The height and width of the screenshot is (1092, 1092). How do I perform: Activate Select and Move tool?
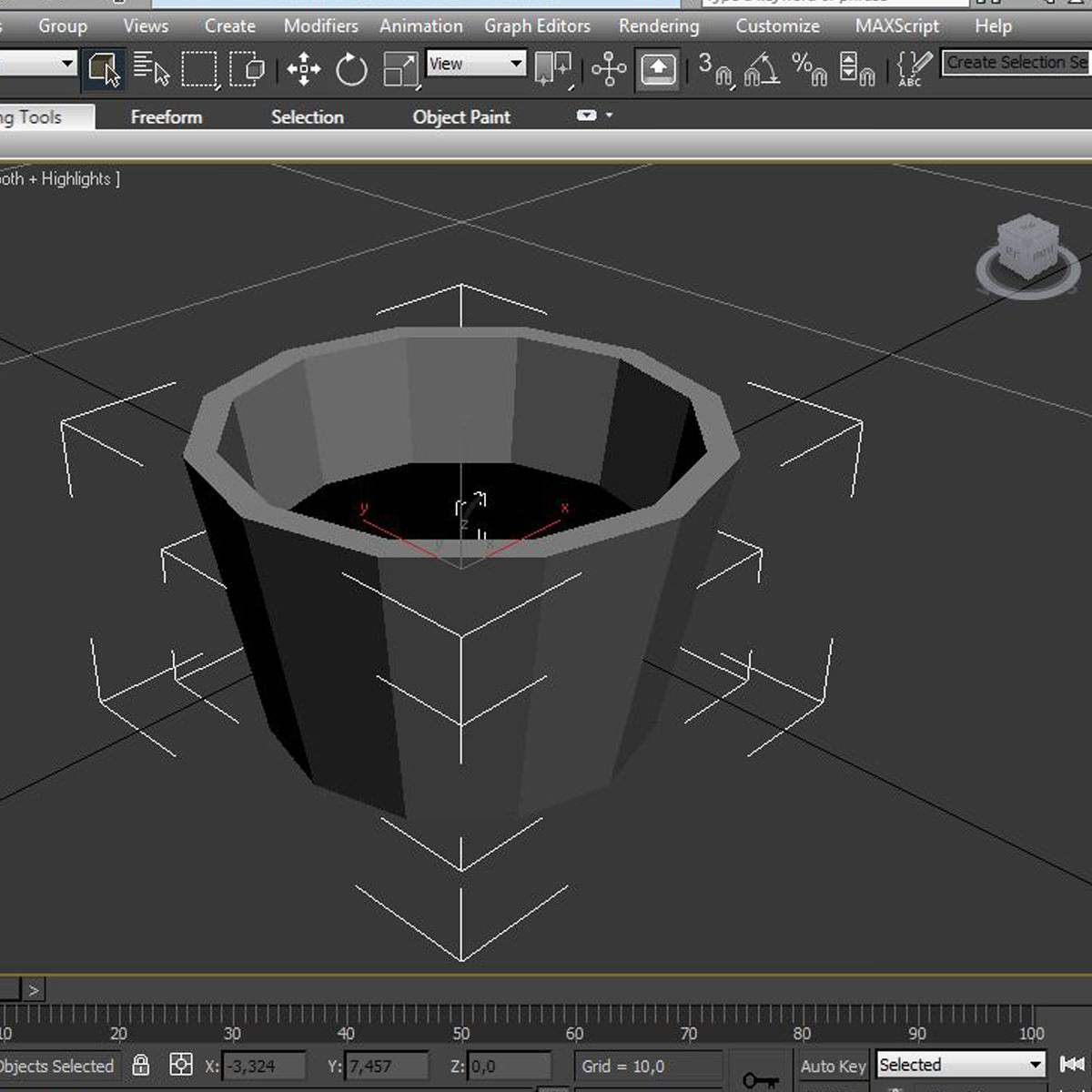coord(303,69)
